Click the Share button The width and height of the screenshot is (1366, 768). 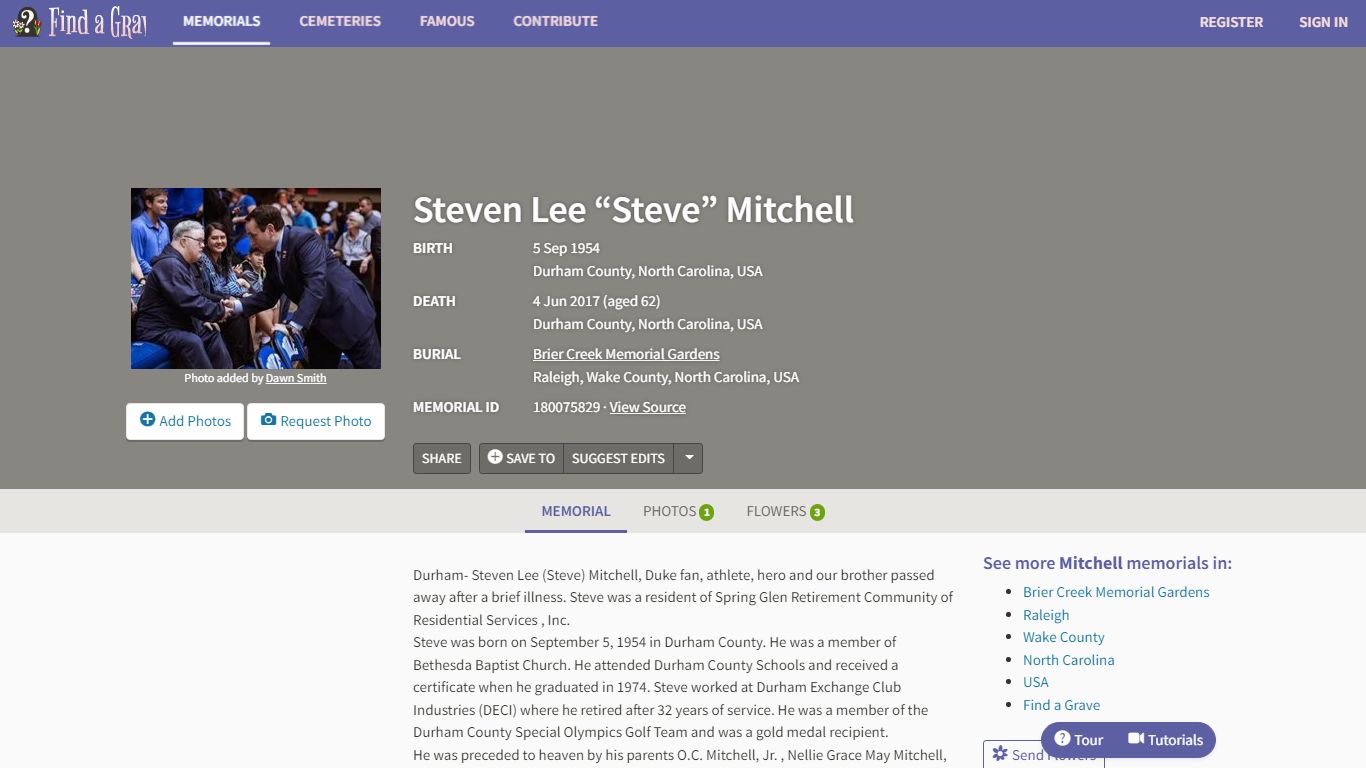(x=441, y=458)
